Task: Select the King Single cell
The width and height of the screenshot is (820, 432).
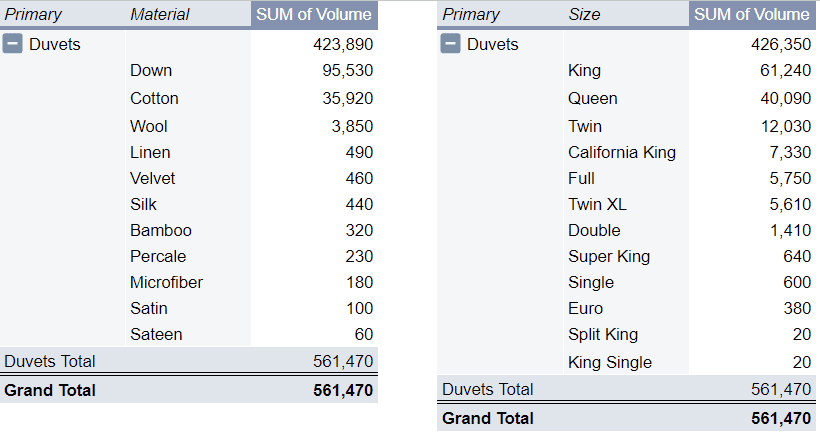Action: coord(610,362)
